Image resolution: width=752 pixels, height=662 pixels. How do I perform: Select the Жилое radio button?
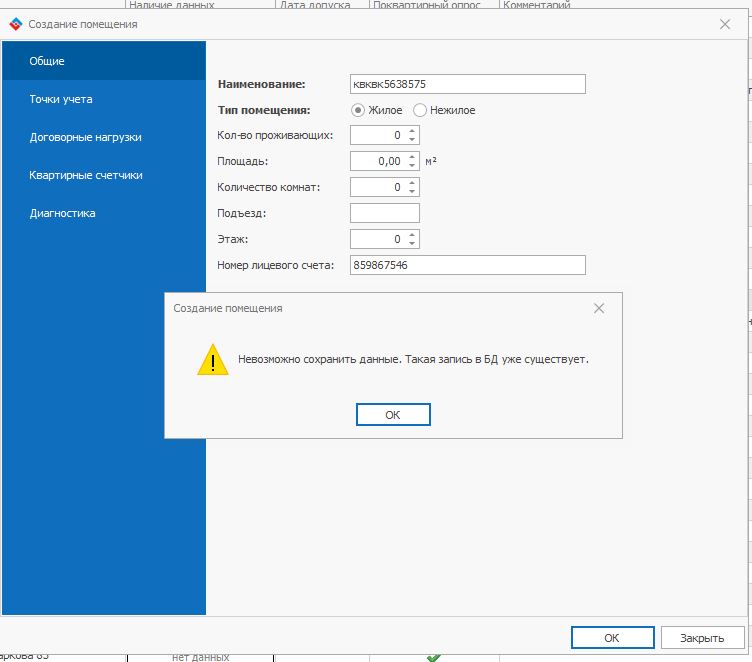coord(358,110)
